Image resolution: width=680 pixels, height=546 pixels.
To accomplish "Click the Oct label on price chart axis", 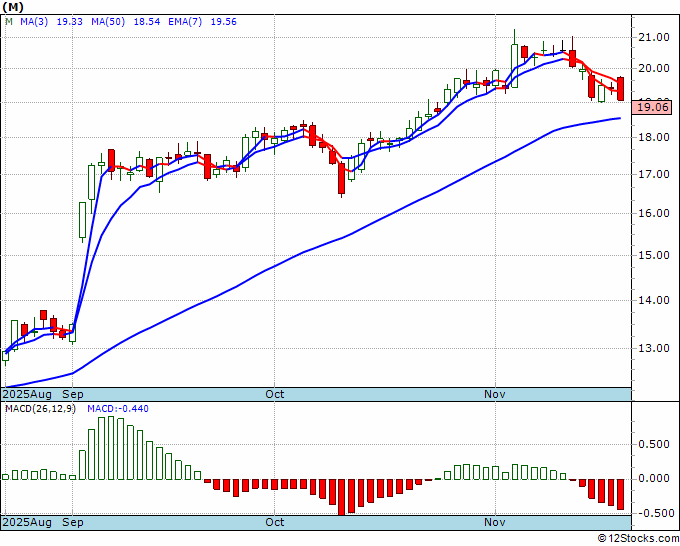I will [275, 394].
